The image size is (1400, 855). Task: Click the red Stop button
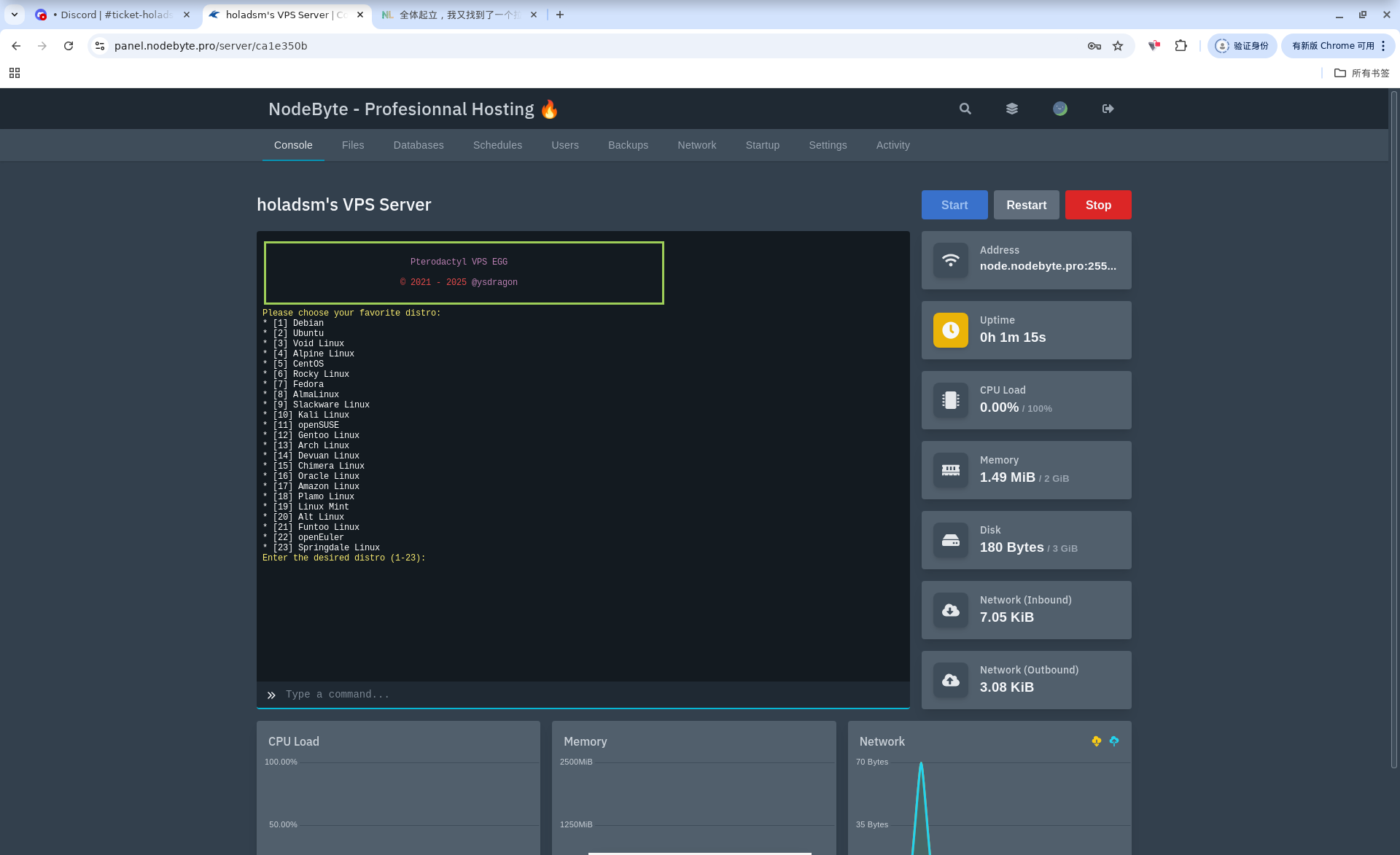(x=1098, y=205)
